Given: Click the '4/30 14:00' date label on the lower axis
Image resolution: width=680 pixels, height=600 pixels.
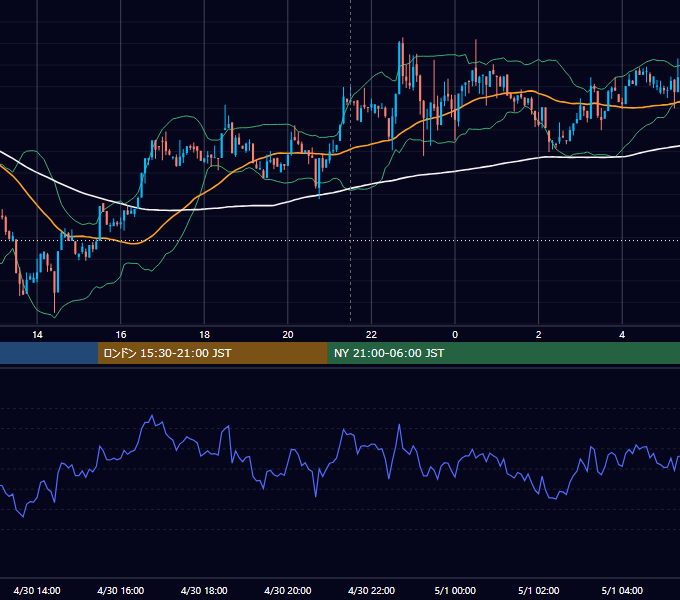Looking at the screenshot, I should click(37, 590).
